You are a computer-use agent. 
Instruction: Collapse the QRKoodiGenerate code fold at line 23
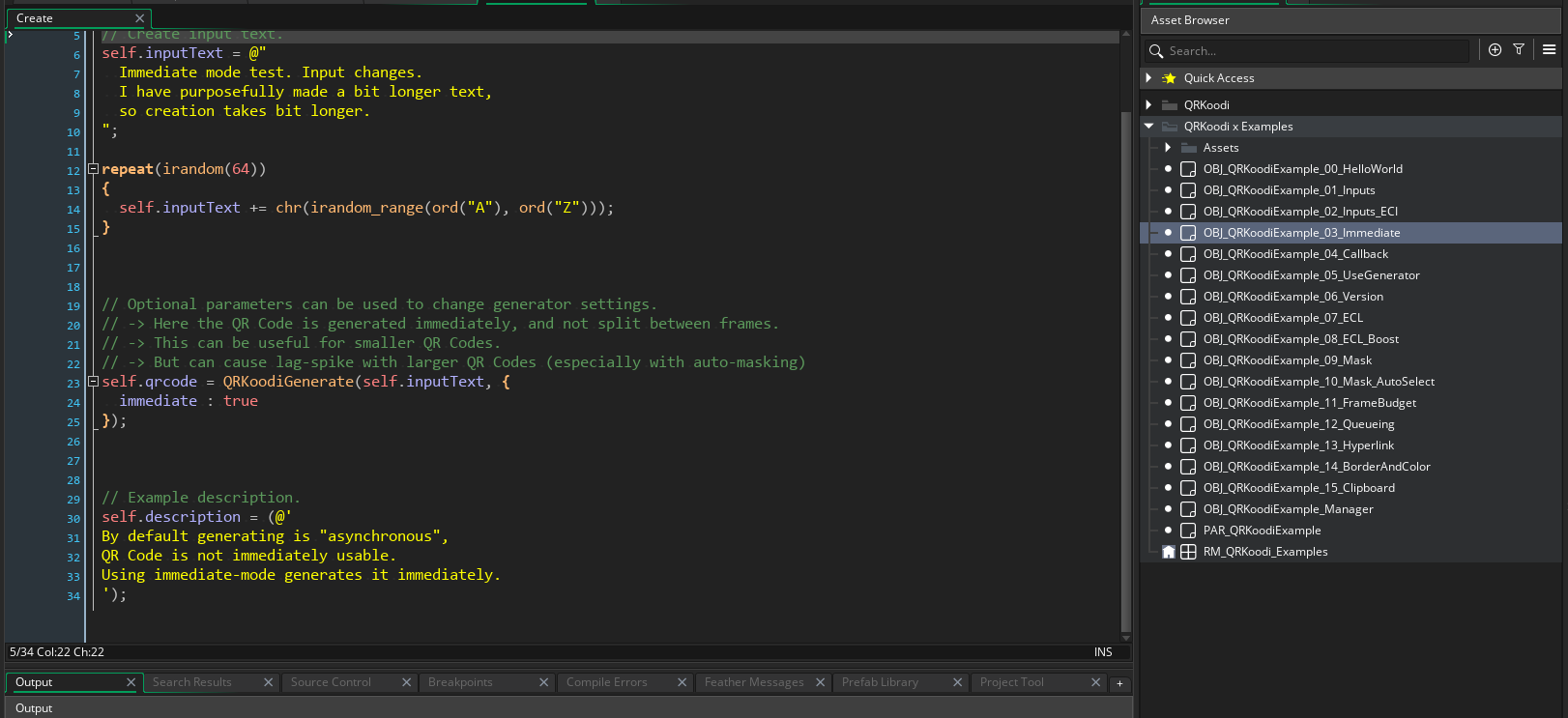(x=94, y=381)
